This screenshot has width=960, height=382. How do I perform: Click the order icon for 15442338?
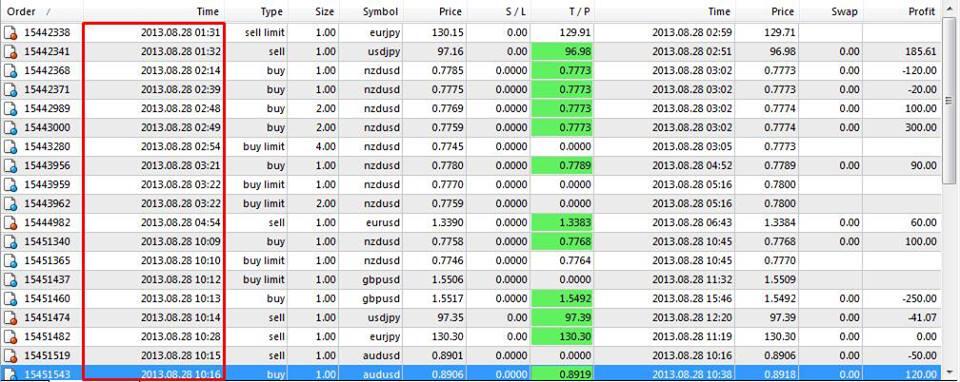click(x=10, y=32)
